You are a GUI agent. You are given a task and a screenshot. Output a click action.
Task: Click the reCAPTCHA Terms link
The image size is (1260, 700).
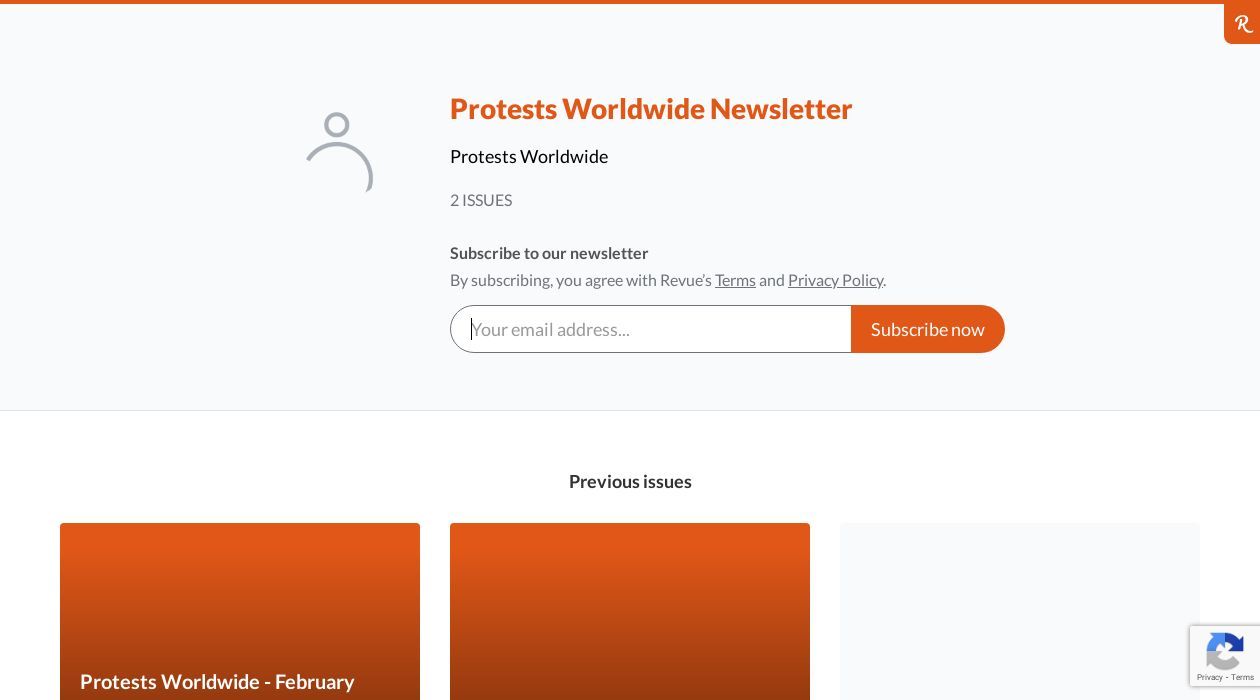(1243, 677)
